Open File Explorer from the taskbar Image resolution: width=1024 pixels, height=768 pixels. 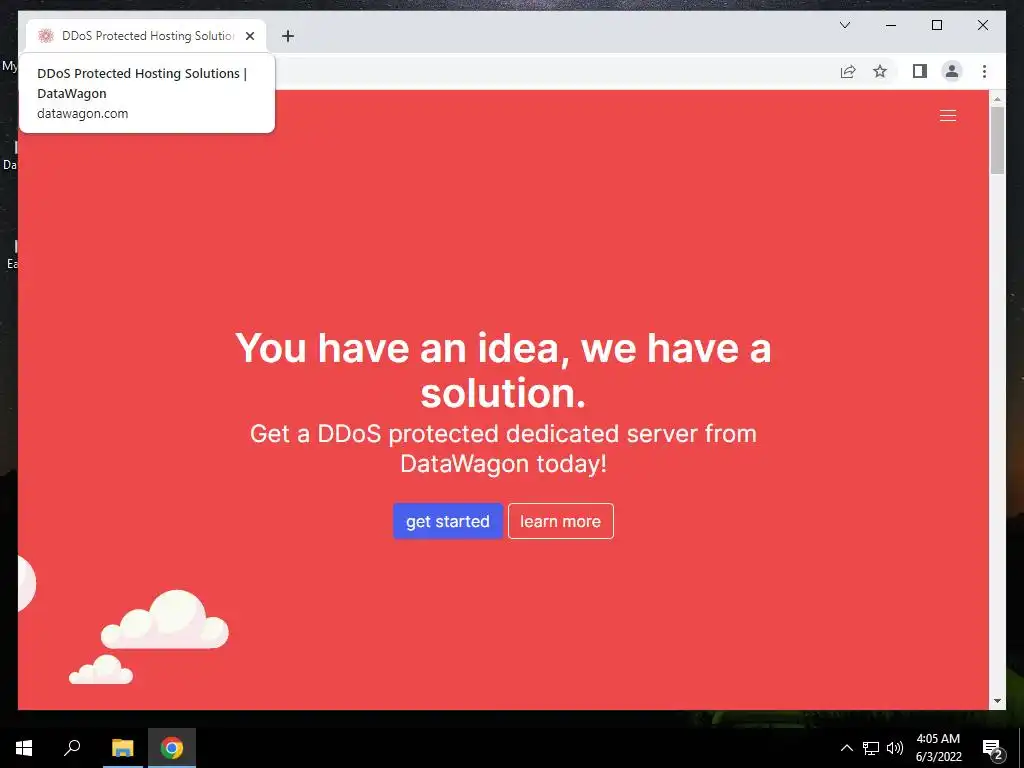[x=122, y=748]
